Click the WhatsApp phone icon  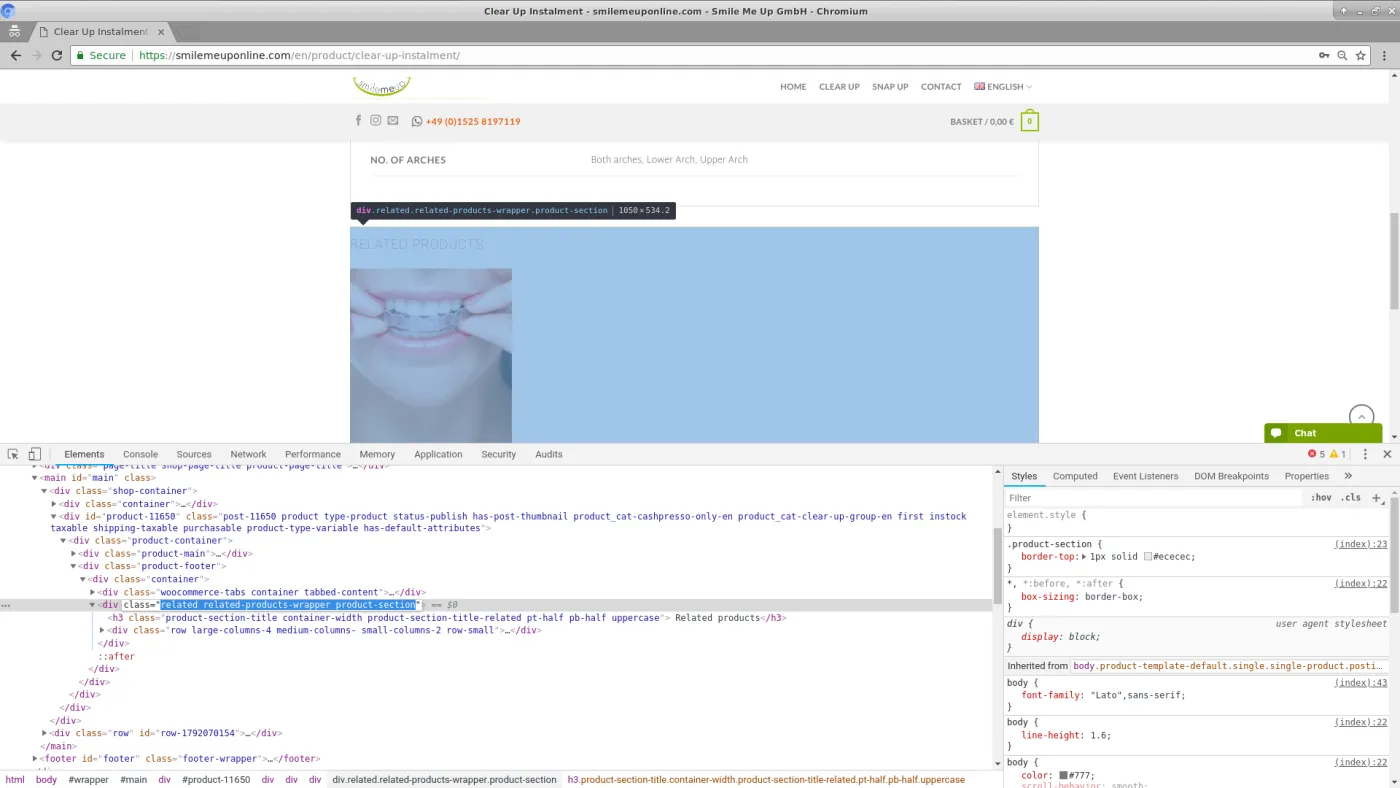tap(417, 122)
